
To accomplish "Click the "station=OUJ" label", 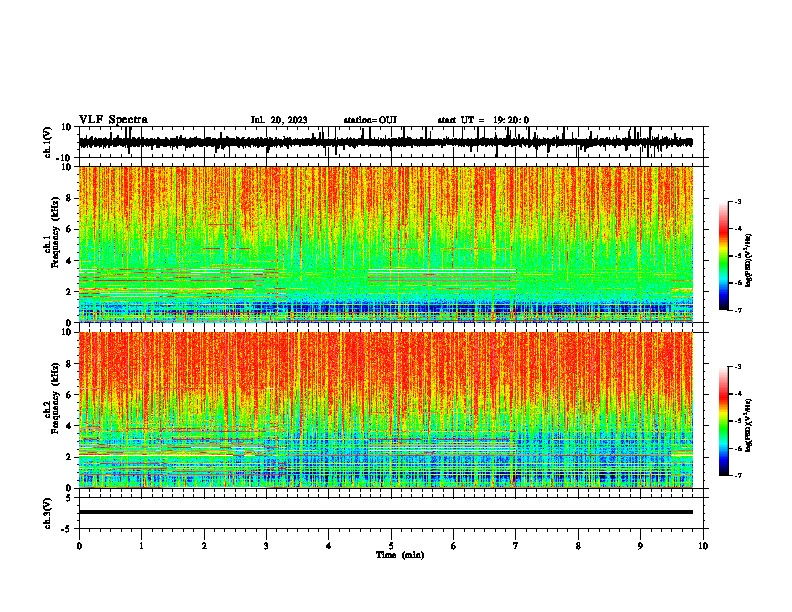I will coord(370,120).
